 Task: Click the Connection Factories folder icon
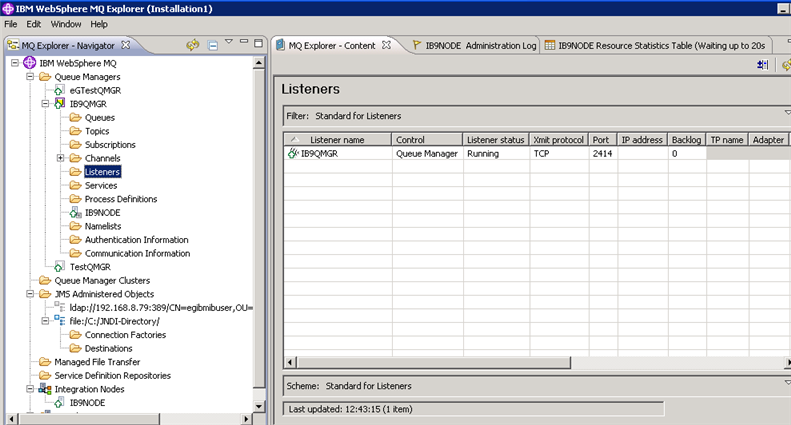[x=75, y=335]
